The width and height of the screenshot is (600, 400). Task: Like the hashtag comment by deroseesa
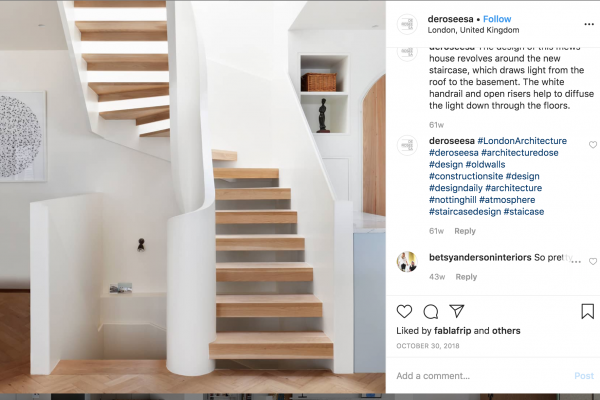point(593,145)
